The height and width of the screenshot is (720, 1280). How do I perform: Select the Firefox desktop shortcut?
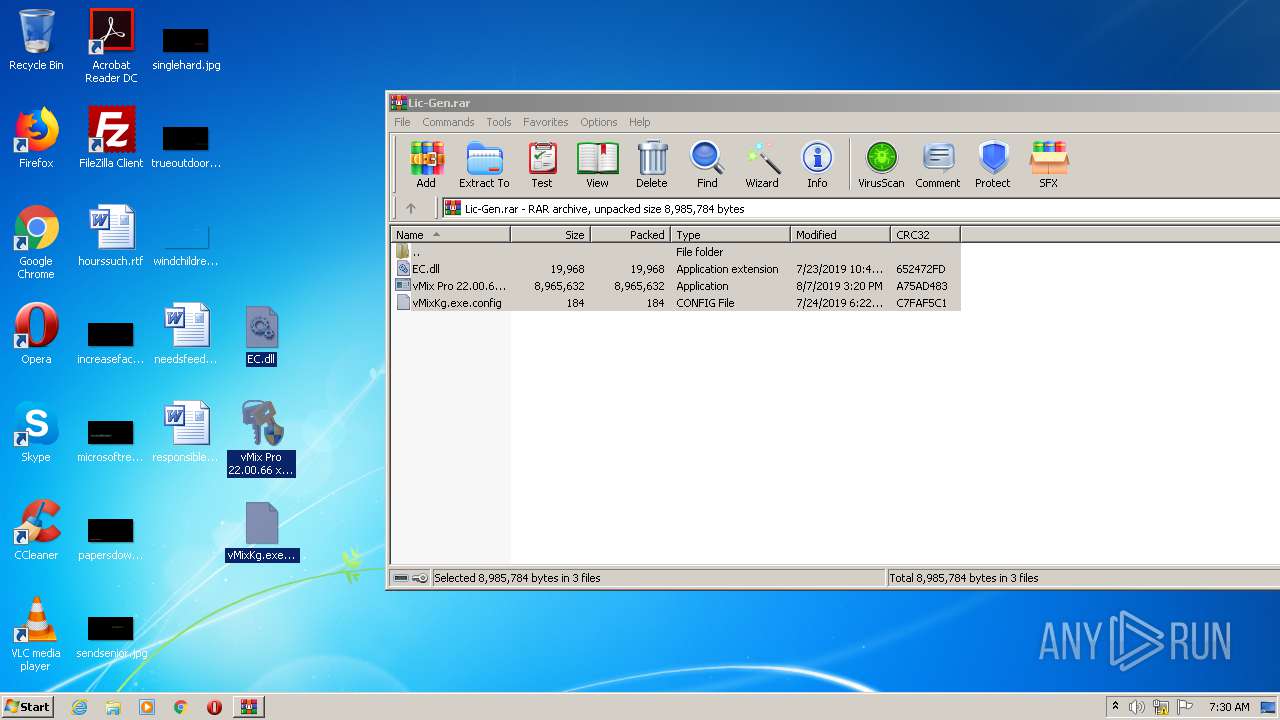pyautogui.click(x=36, y=138)
